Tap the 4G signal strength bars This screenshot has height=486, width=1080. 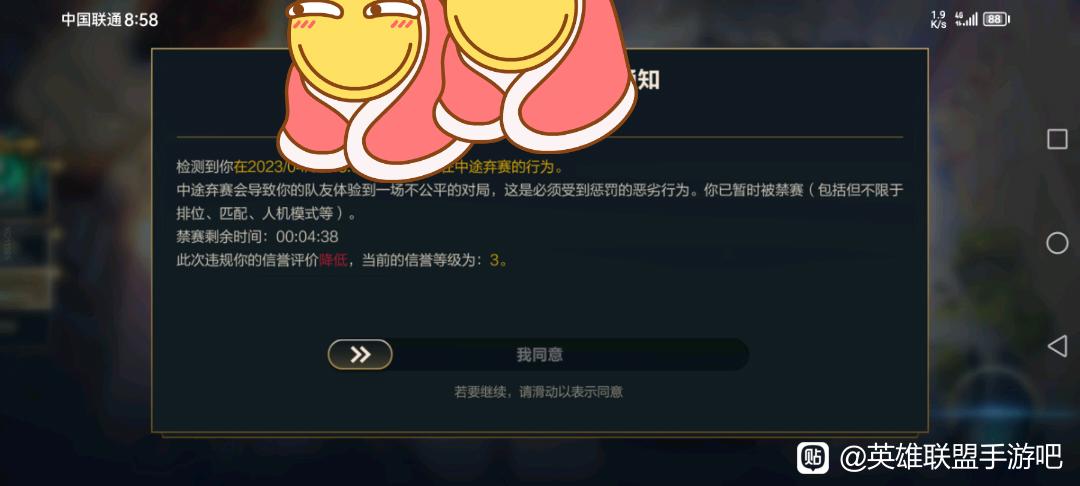966,19
